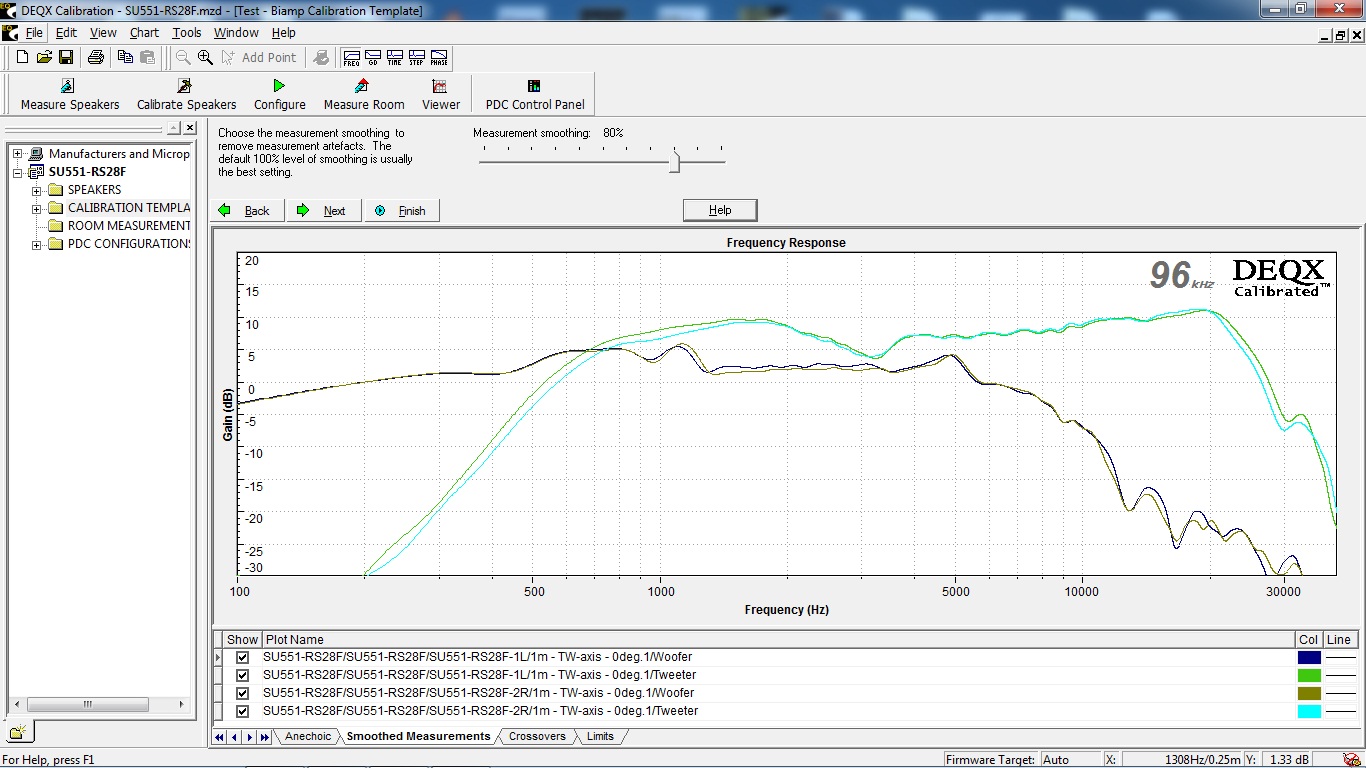Save the project with the floppy icon
Image resolution: width=1366 pixels, height=768 pixels.
click(x=66, y=58)
